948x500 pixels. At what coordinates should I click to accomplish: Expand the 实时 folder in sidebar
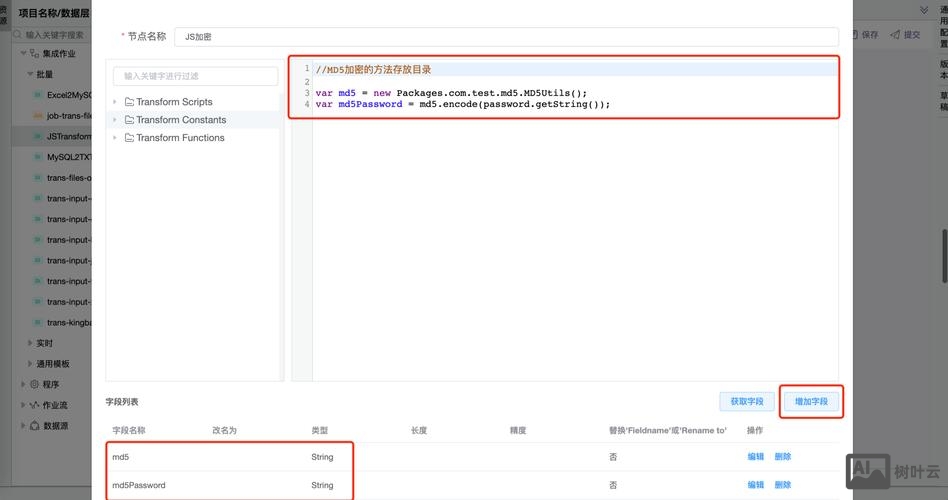(x=29, y=343)
